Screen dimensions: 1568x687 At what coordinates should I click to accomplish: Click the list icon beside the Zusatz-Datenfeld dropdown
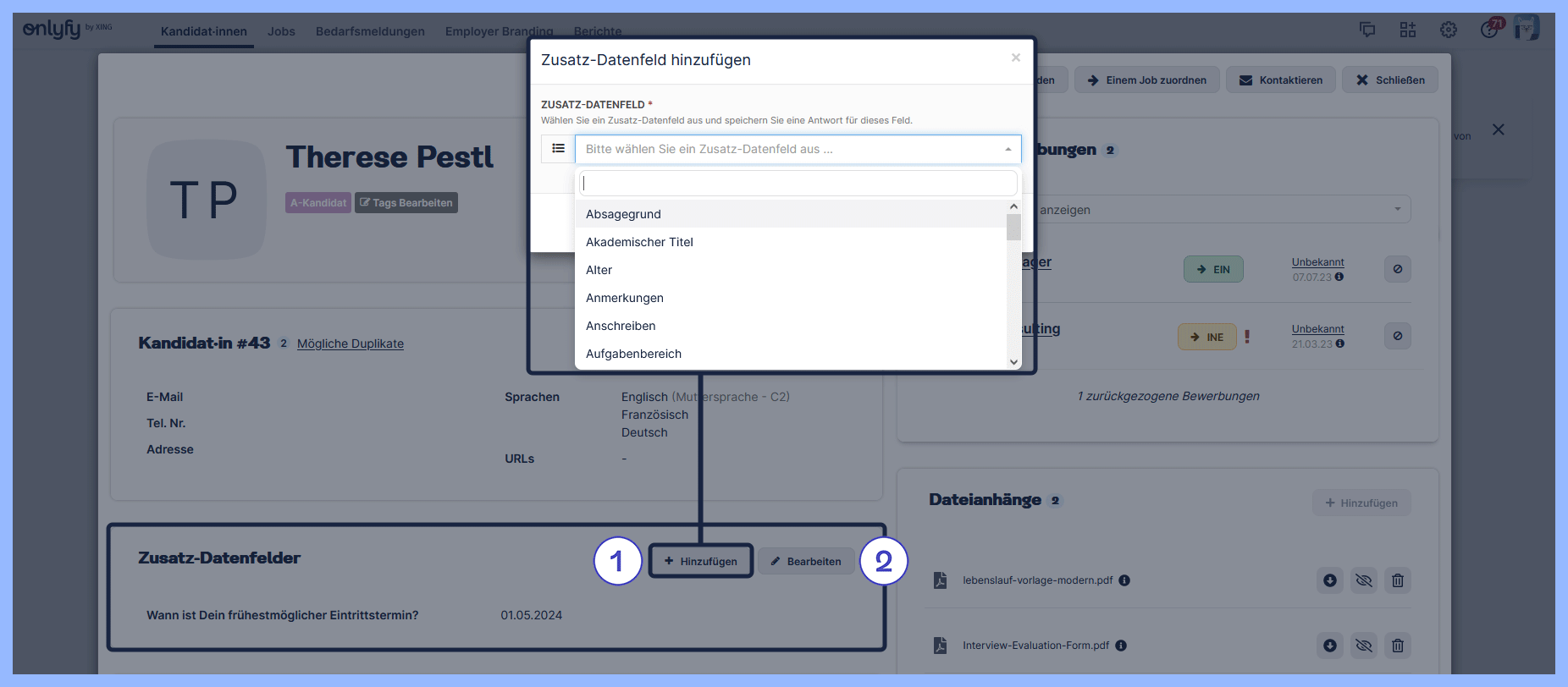pyautogui.click(x=558, y=149)
